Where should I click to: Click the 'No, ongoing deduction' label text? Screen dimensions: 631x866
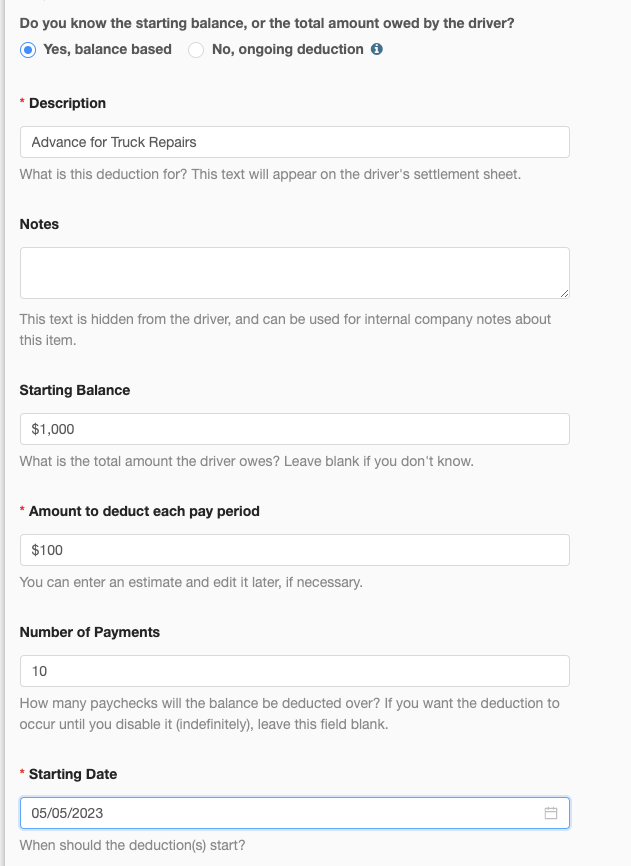pyautogui.click(x=288, y=49)
